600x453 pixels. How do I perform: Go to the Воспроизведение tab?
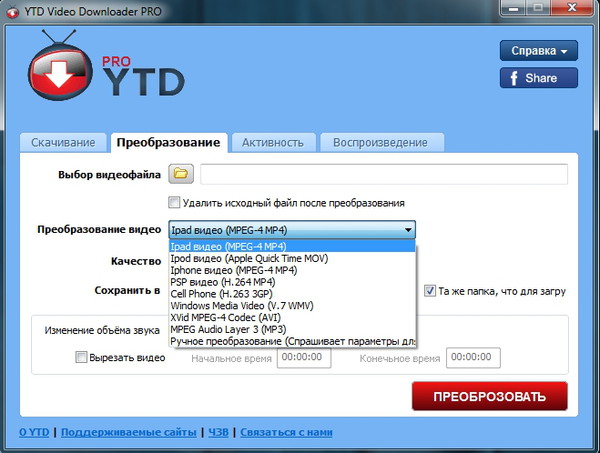point(380,142)
